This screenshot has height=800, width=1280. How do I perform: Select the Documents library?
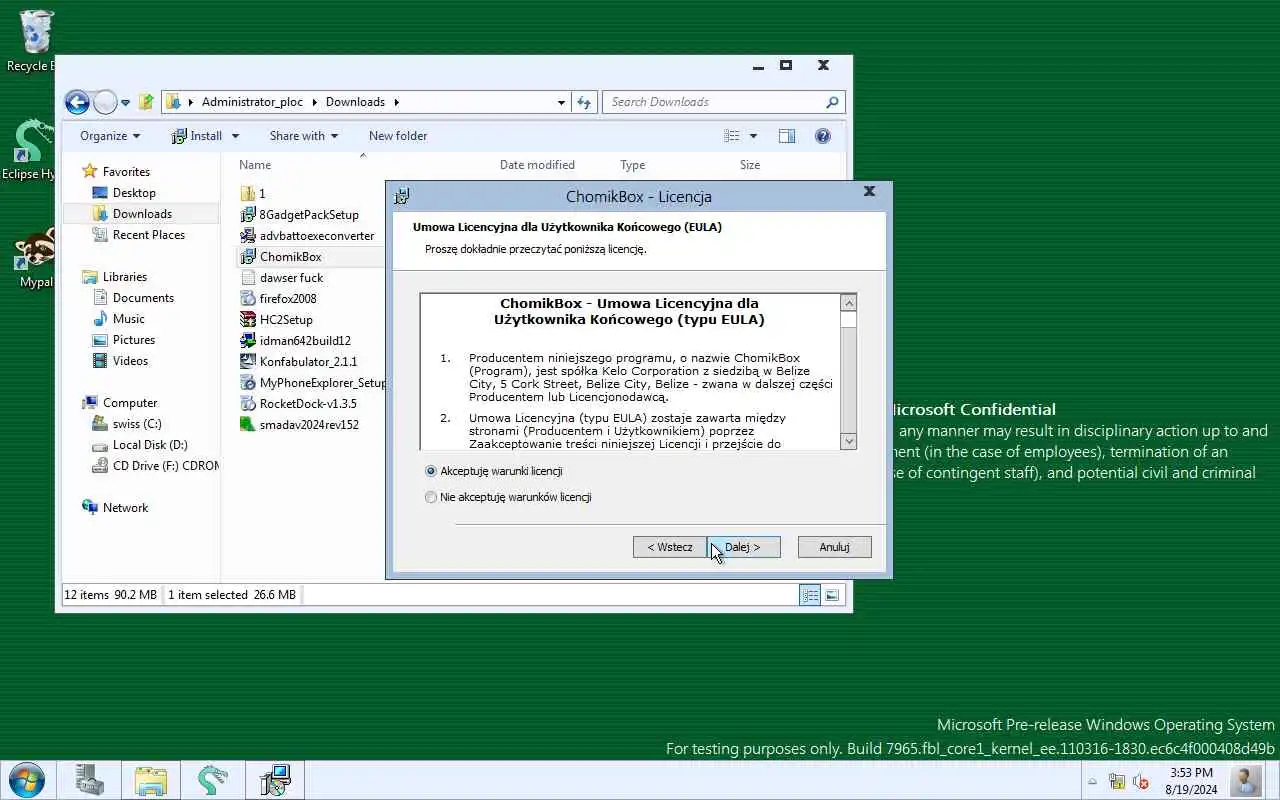(143, 298)
